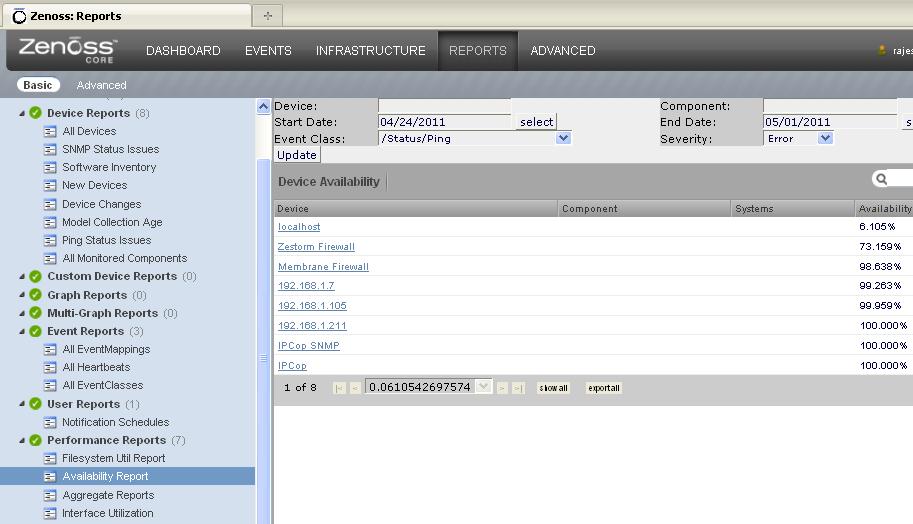Screen dimensions: 913x524
Task: Collapse the Event Reports tree section
Action: pos(22,331)
